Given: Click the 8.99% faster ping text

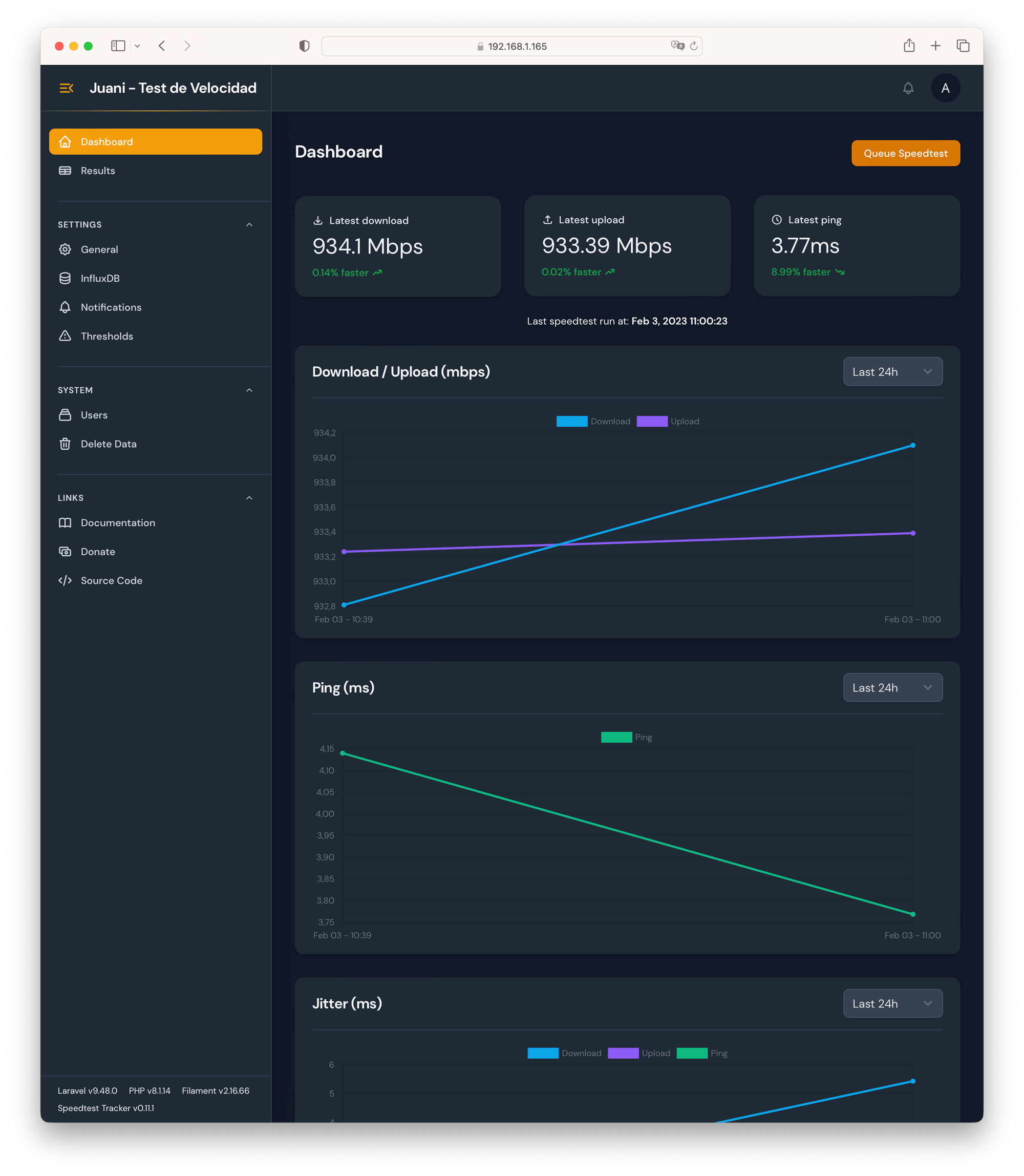Looking at the screenshot, I should pyautogui.click(x=801, y=272).
